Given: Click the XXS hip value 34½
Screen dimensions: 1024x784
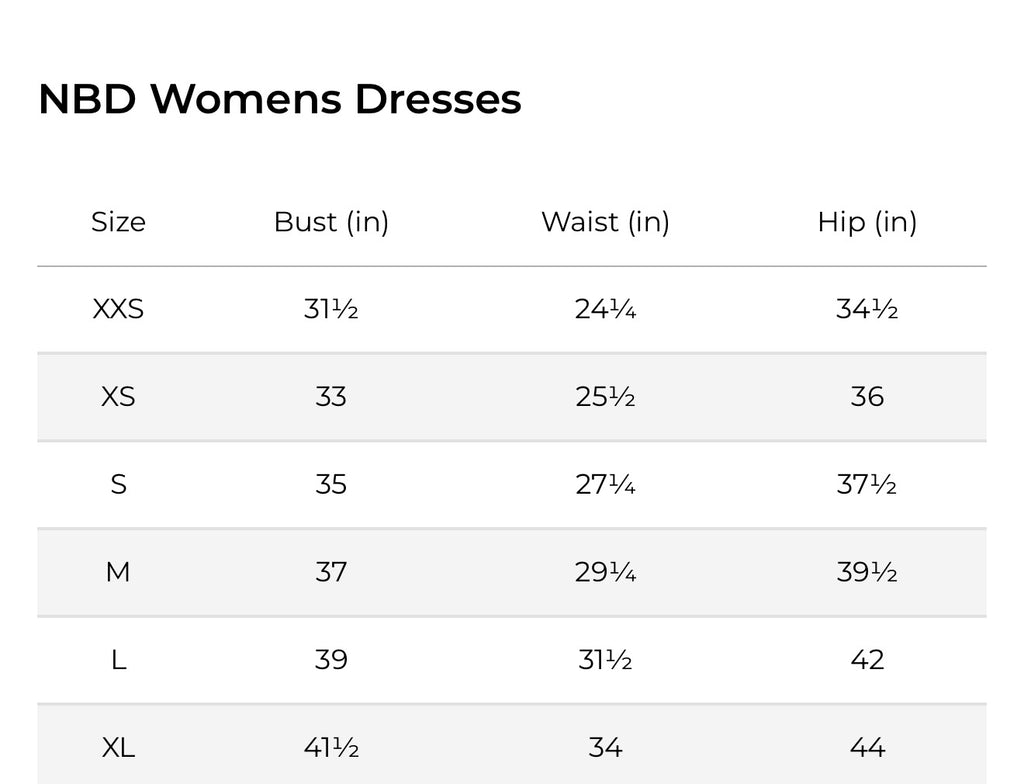Looking at the screenshot, I should pyautogui.click(x=867, y=309).
